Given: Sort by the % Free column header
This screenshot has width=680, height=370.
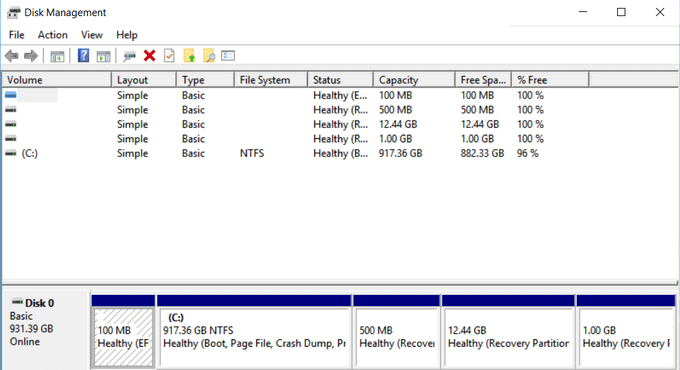Looking at the screenshot, I should pyautogui.click(x=550, y=80).
